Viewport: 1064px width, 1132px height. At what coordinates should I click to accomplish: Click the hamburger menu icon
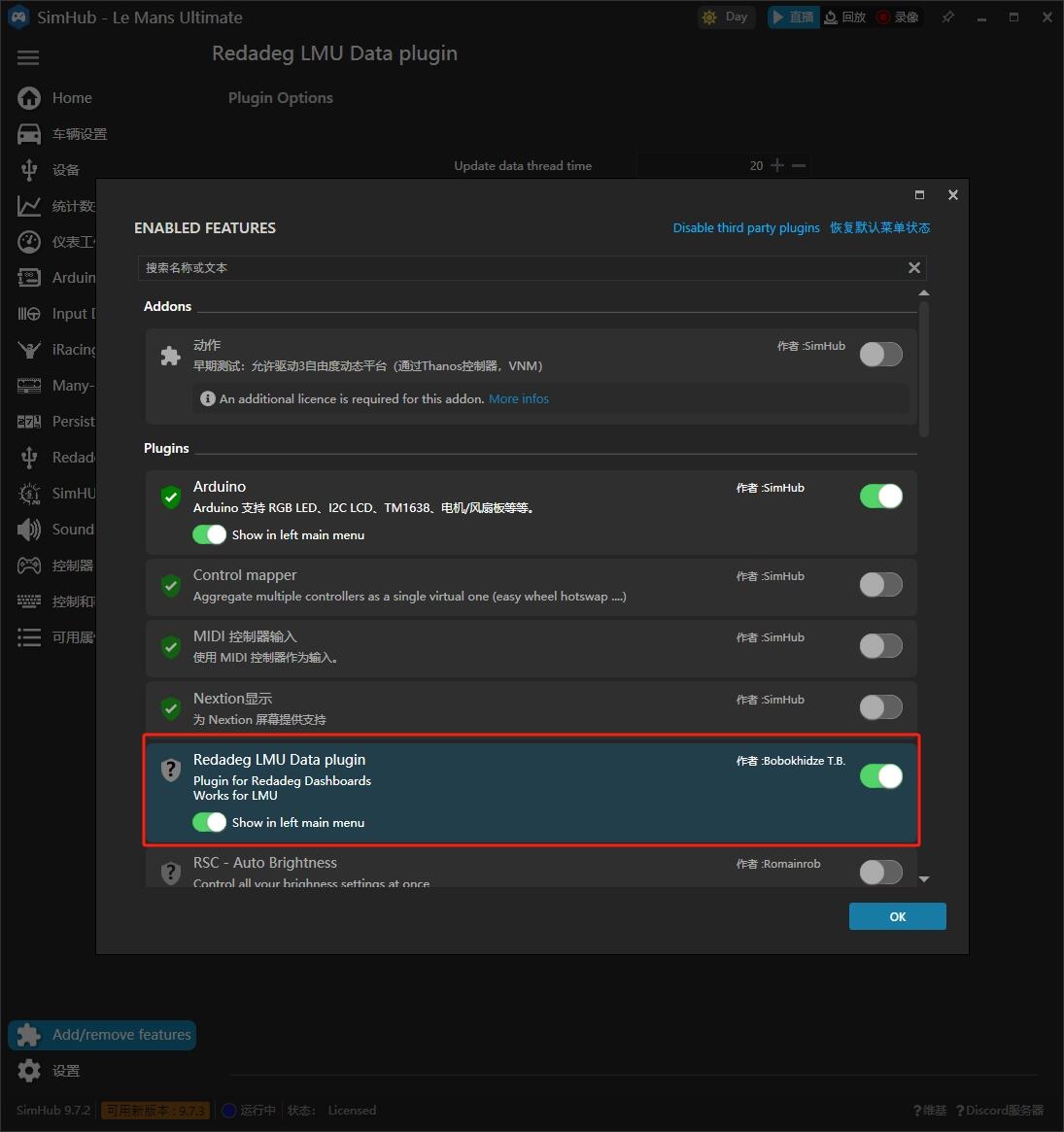point(28,58)
